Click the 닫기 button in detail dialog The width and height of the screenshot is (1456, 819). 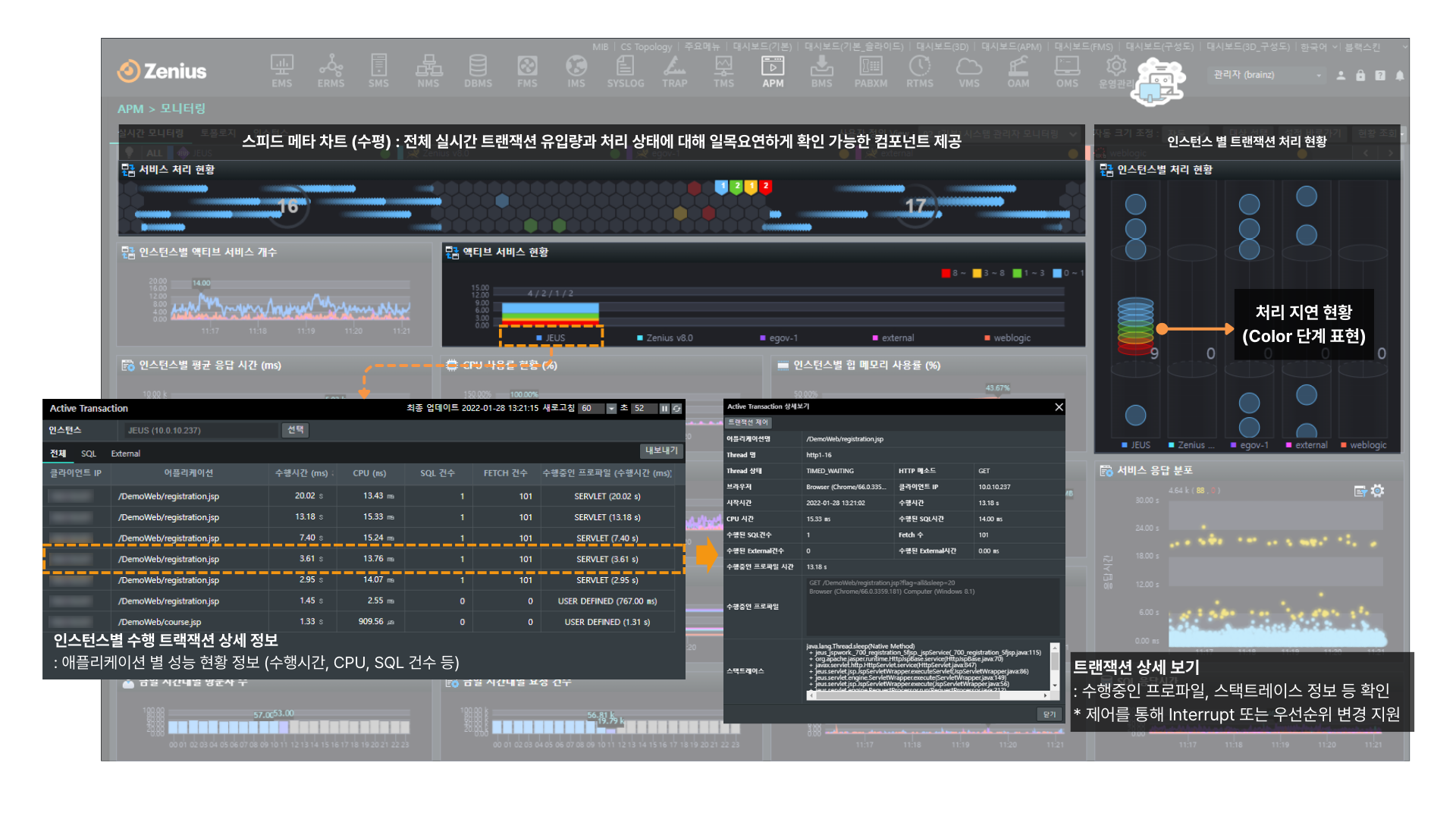point(1050,714)
